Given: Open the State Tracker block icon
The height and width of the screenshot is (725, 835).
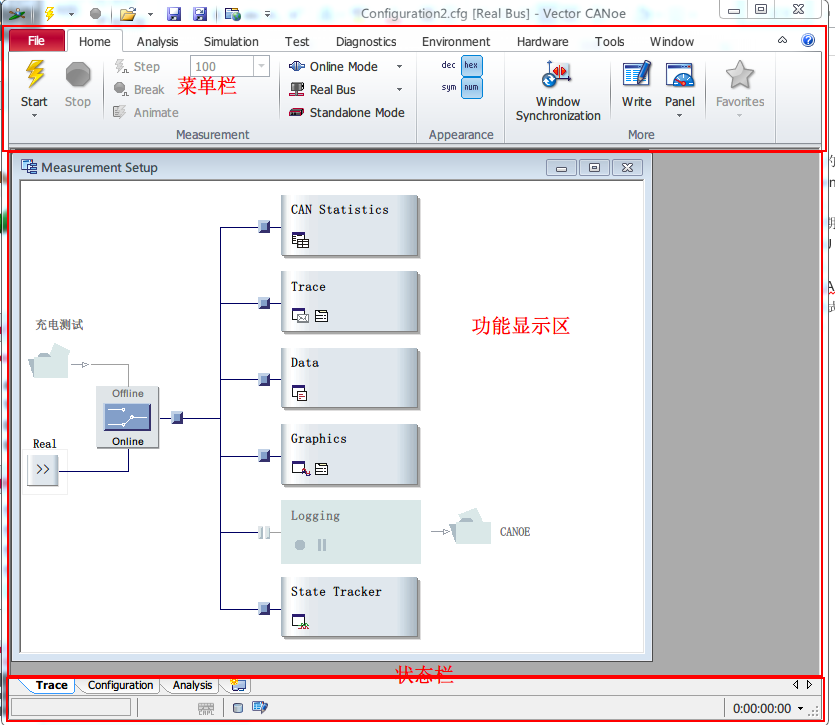Looking at the screenshot, I should 300,622.
